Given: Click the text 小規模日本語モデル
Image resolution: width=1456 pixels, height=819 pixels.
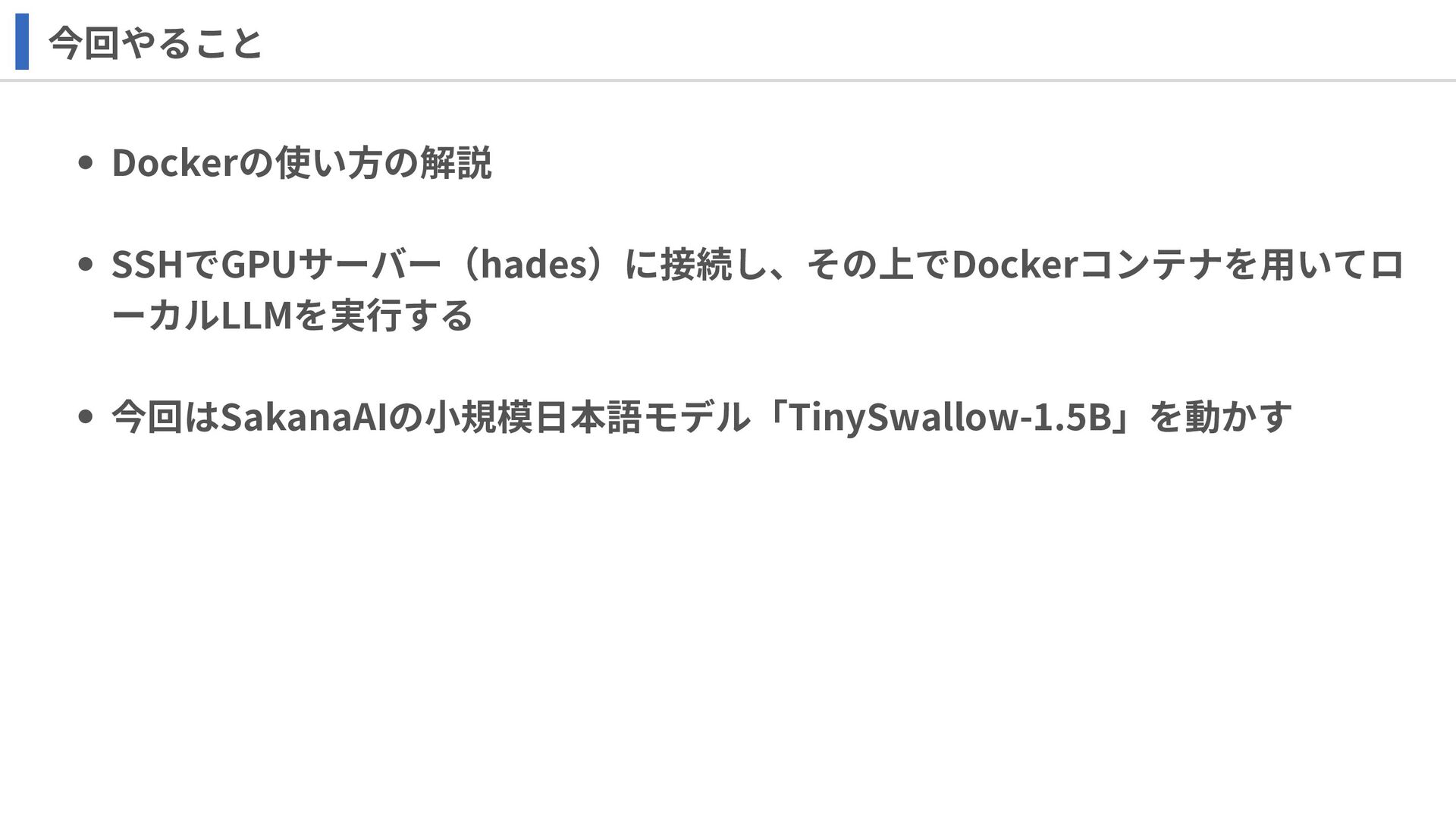Looking at the screenshot, I should (588, 416).
